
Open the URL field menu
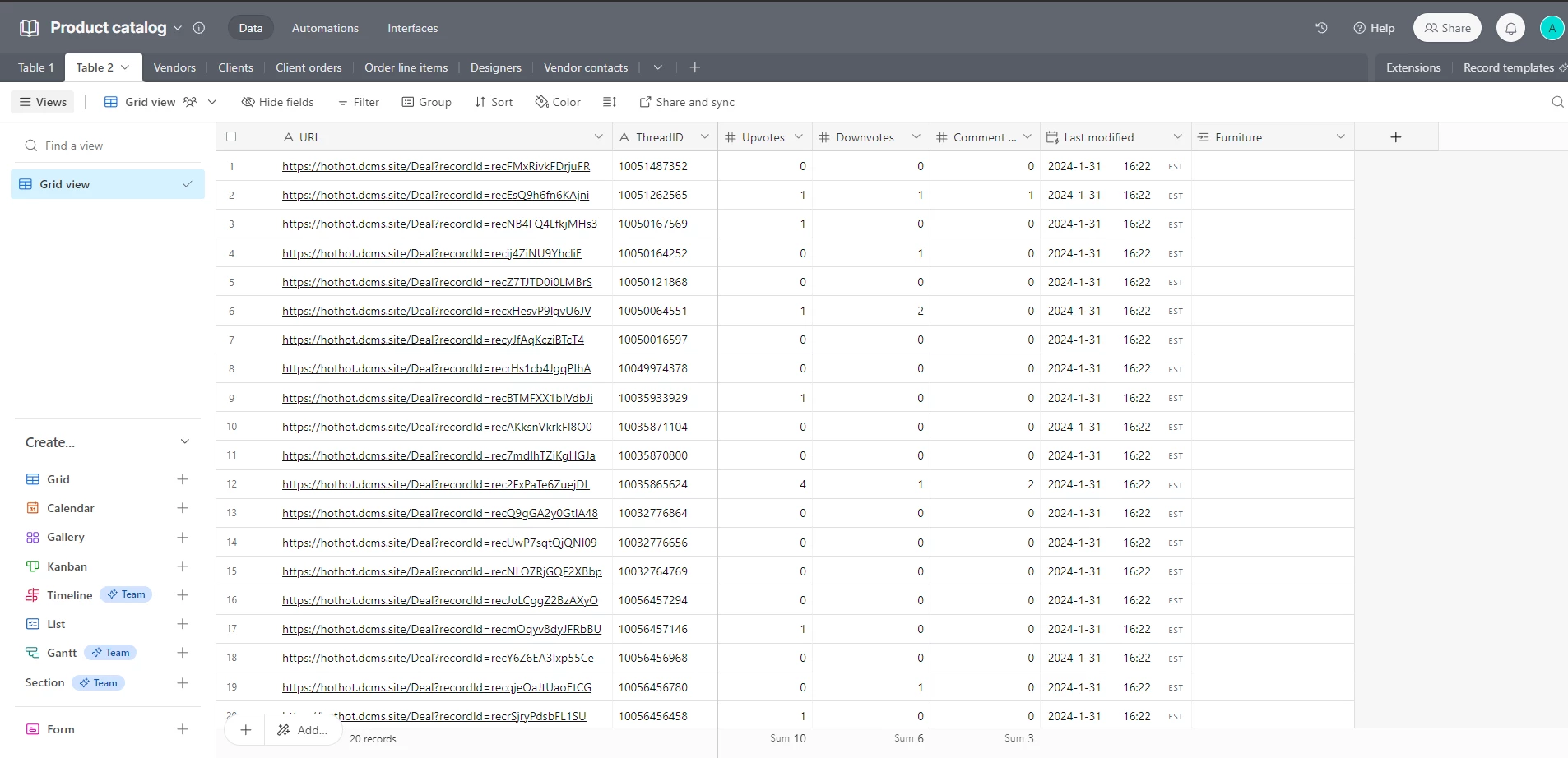tap(599, 137)
